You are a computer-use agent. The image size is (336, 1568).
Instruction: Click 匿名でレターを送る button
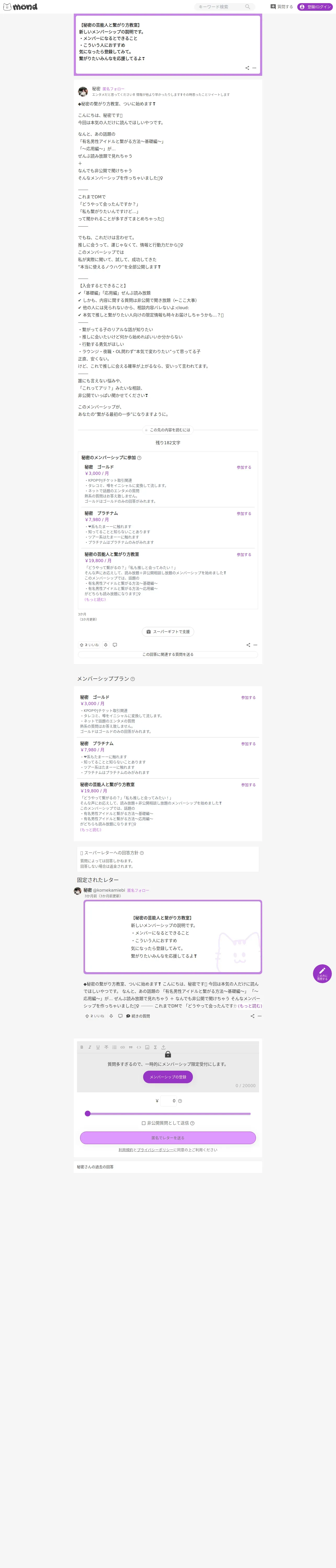(x=168, y=1138)
